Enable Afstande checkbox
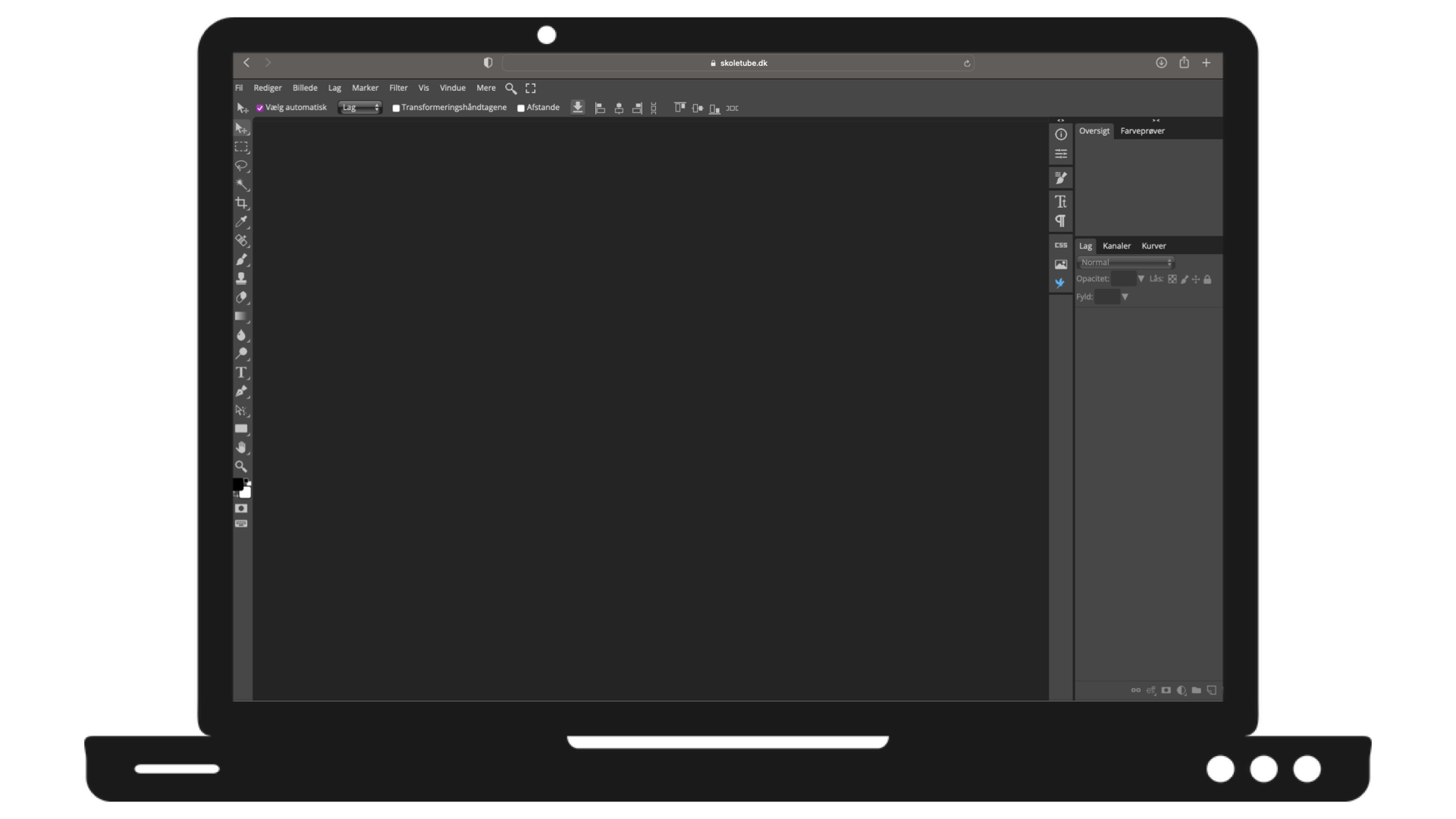Image resolution: width=1456 pixels, height=819 pixels. [521, 108]
